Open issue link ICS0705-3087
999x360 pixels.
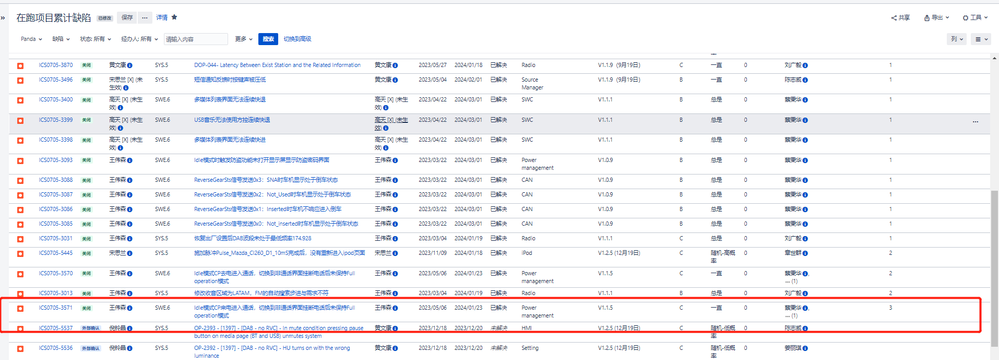click(x=55, y=194)
